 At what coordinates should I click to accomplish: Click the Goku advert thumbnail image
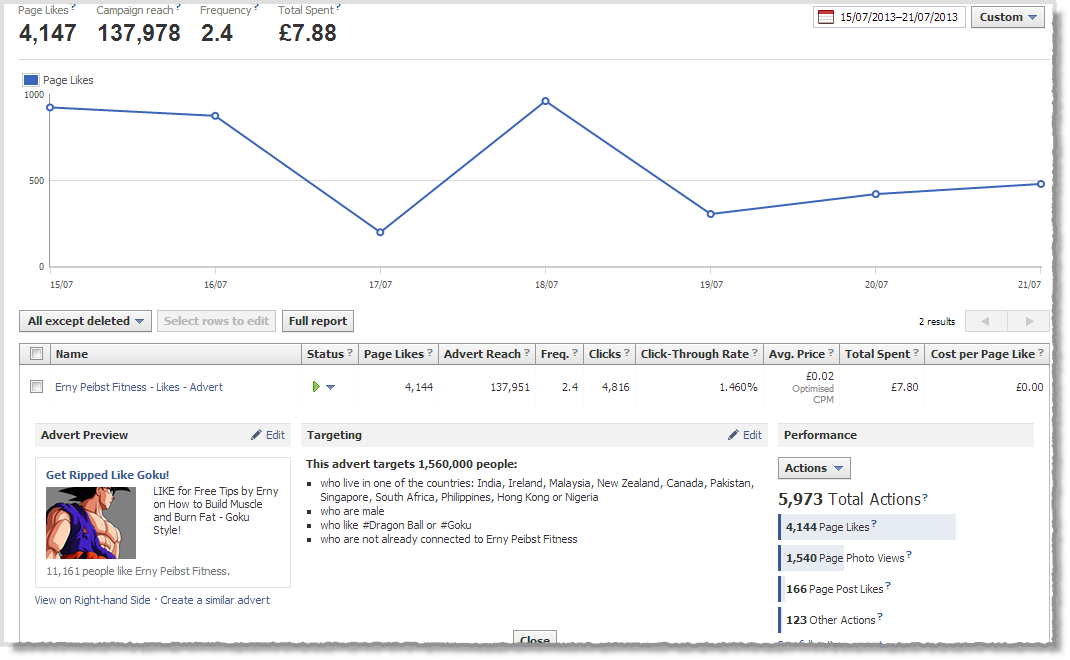tap(91, 522)
